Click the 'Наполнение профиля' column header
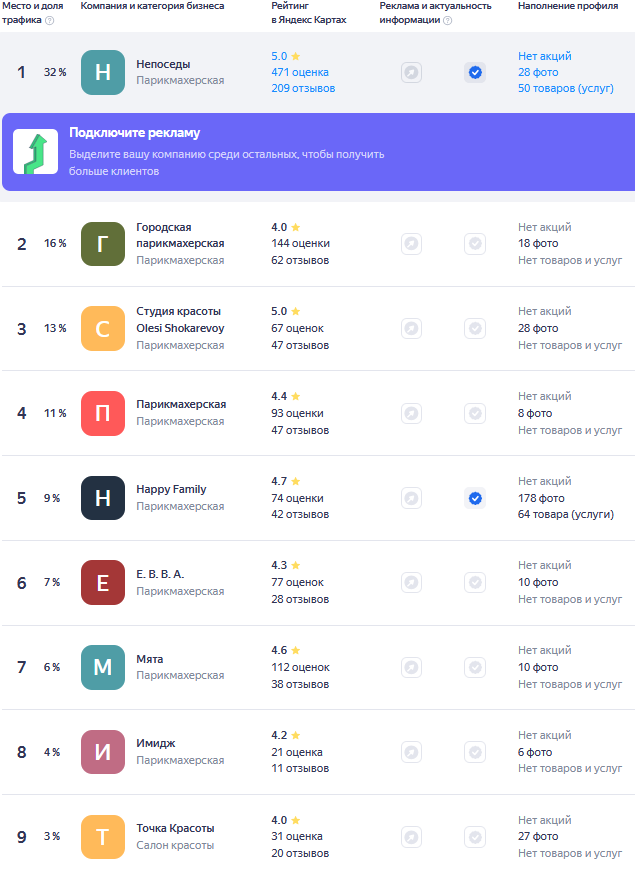The width and height of the screenshot is (635, 875). pyautogui.click(x=568, y=6)
